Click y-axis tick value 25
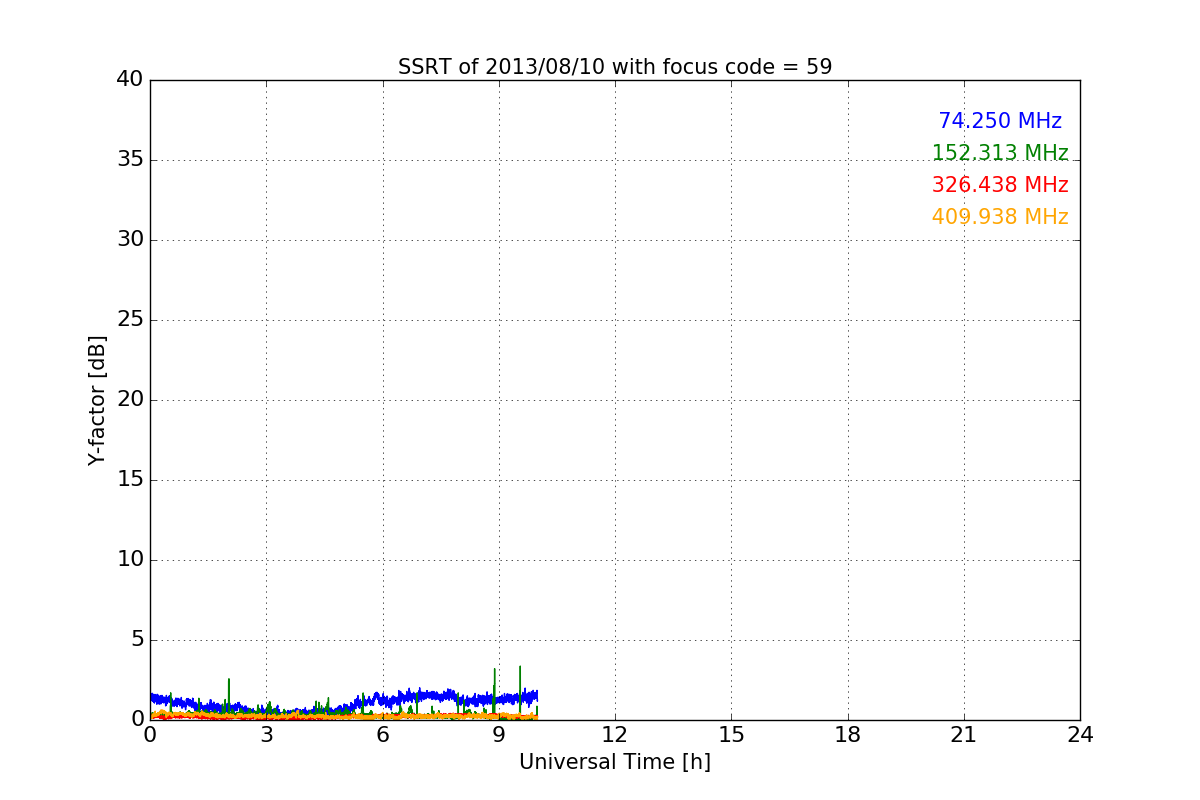The width and height of the screenshot is (1200, 800). [x=130, y=320]
